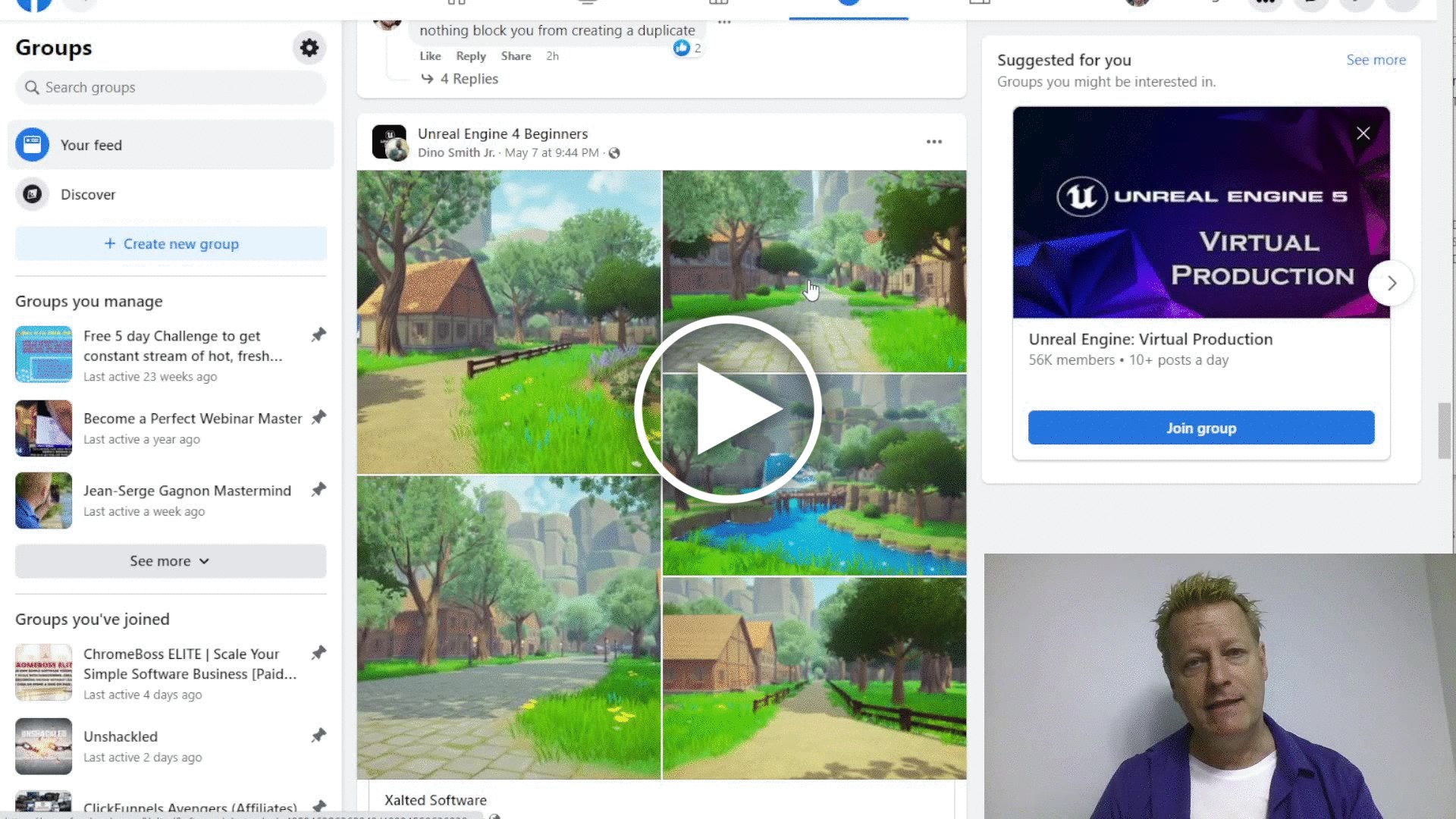Expand See more managed groups

tap(171, 561)
